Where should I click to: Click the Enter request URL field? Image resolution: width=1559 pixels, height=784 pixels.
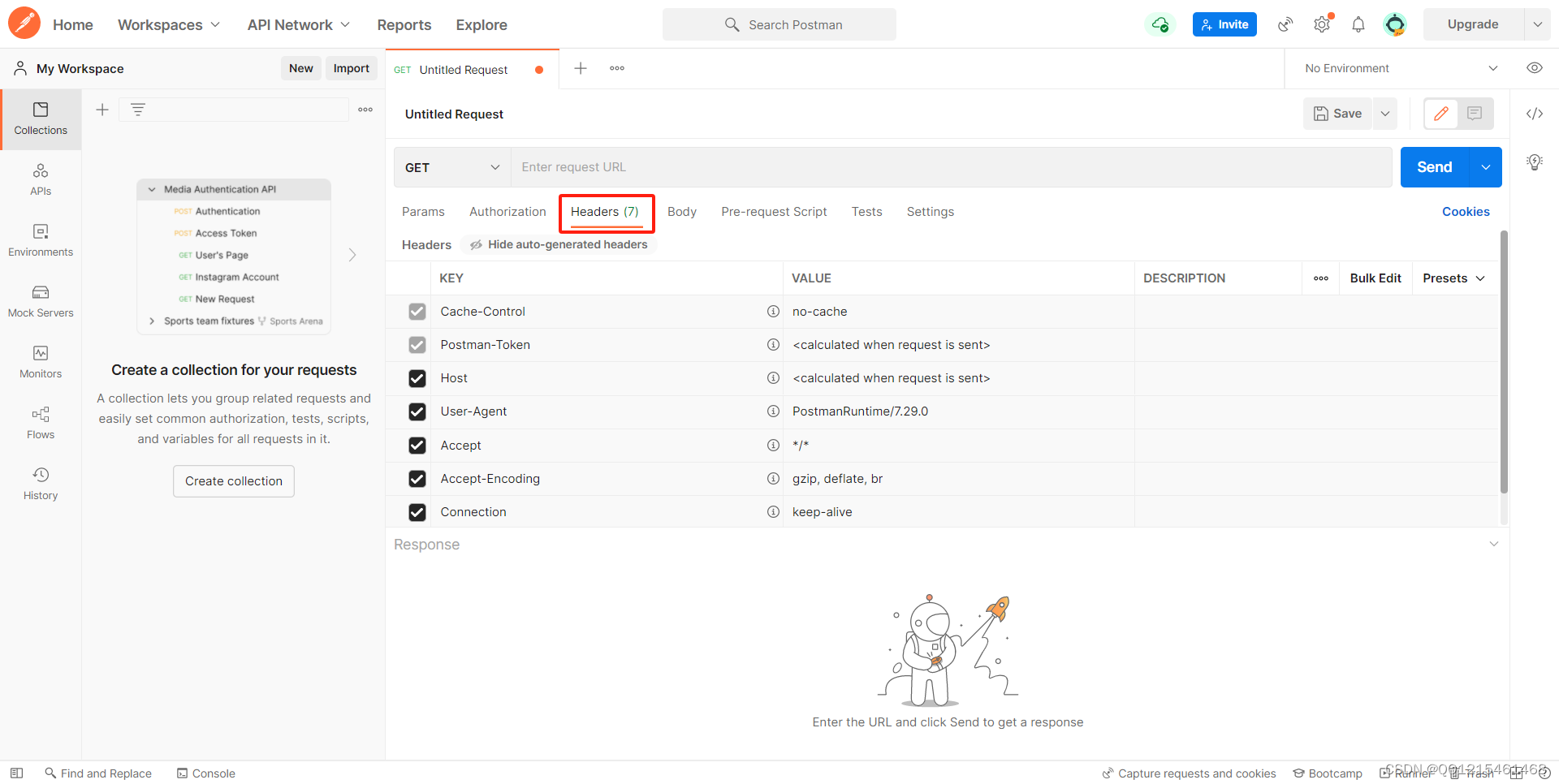(x=952, y=167)
